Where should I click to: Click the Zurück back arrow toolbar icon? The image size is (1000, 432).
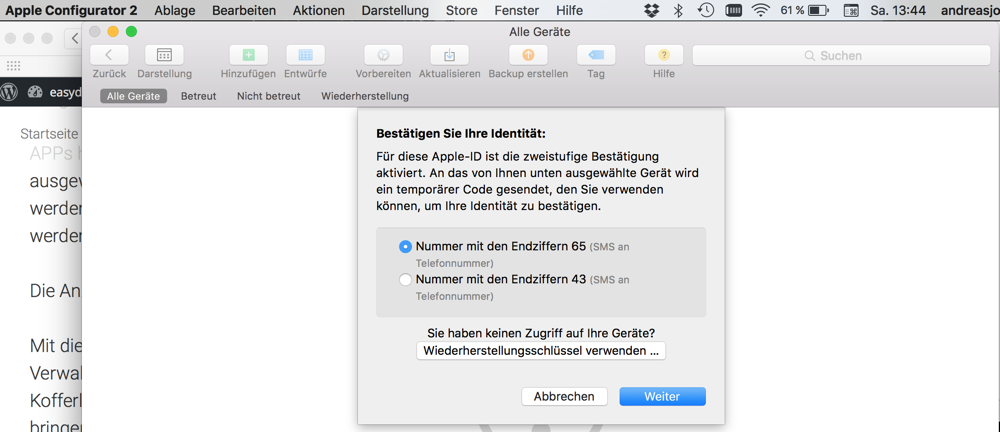click(109, 55)
